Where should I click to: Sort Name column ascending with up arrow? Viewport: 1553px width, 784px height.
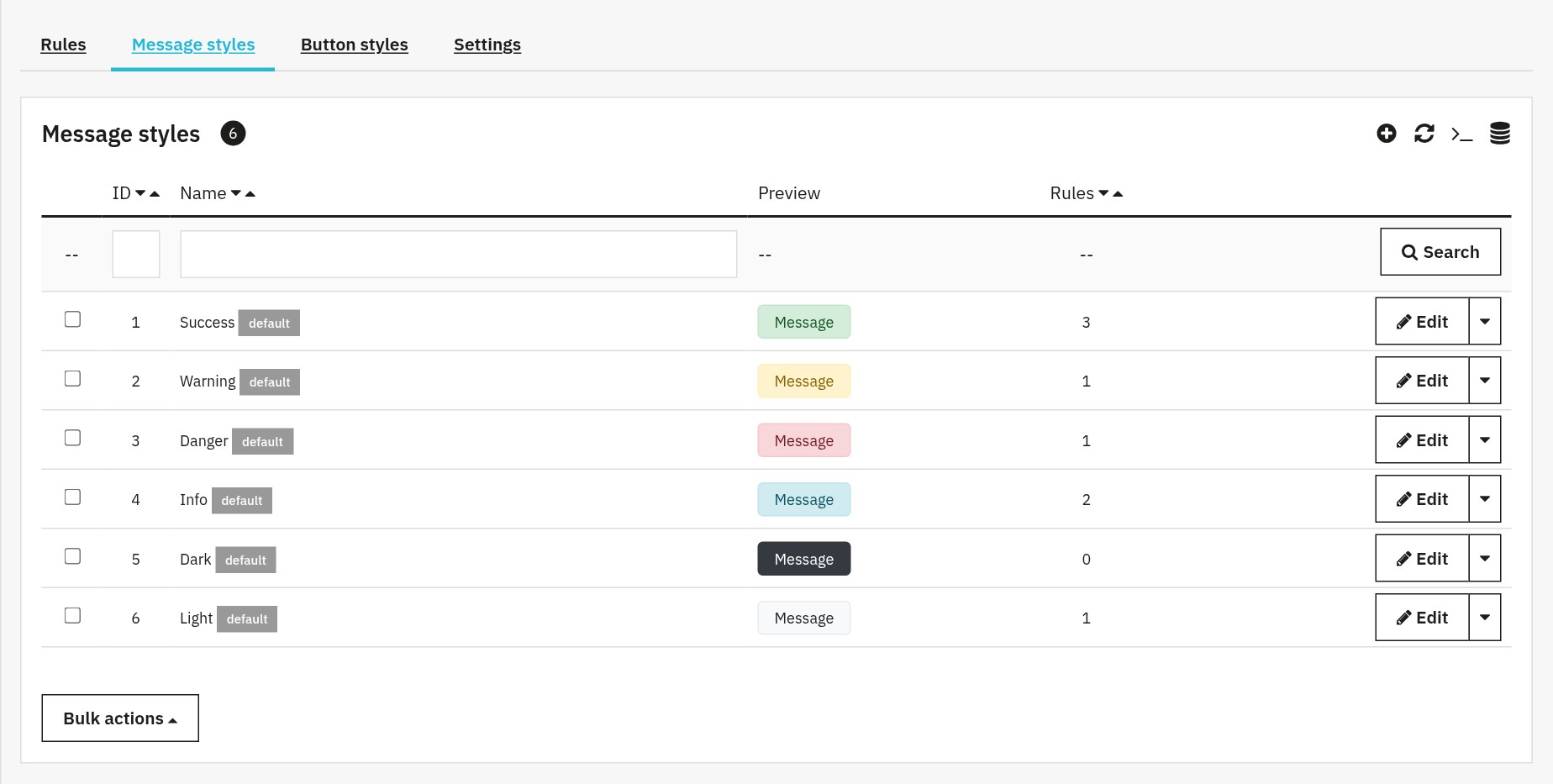pos(250,193)
